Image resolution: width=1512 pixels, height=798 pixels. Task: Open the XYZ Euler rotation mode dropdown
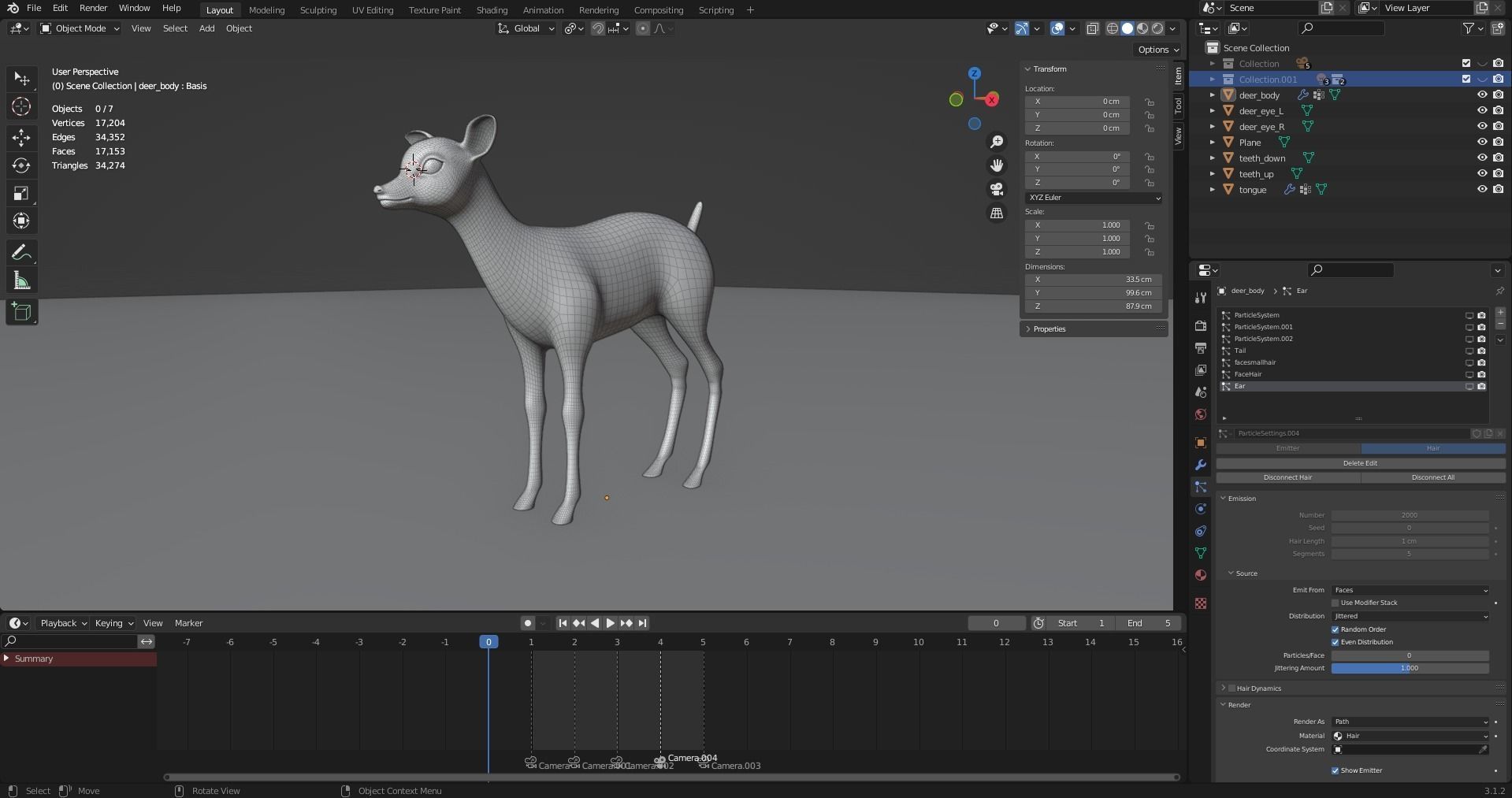1094,198
